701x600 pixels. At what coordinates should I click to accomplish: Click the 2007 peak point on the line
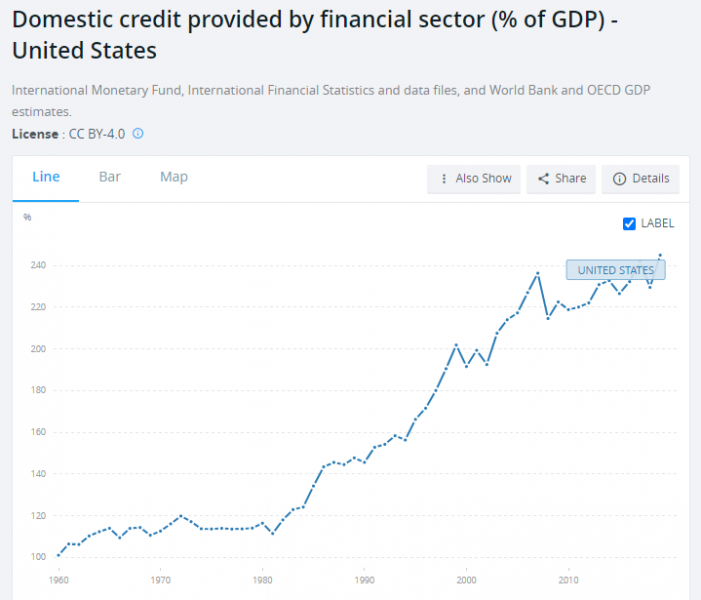pos(538,273)
